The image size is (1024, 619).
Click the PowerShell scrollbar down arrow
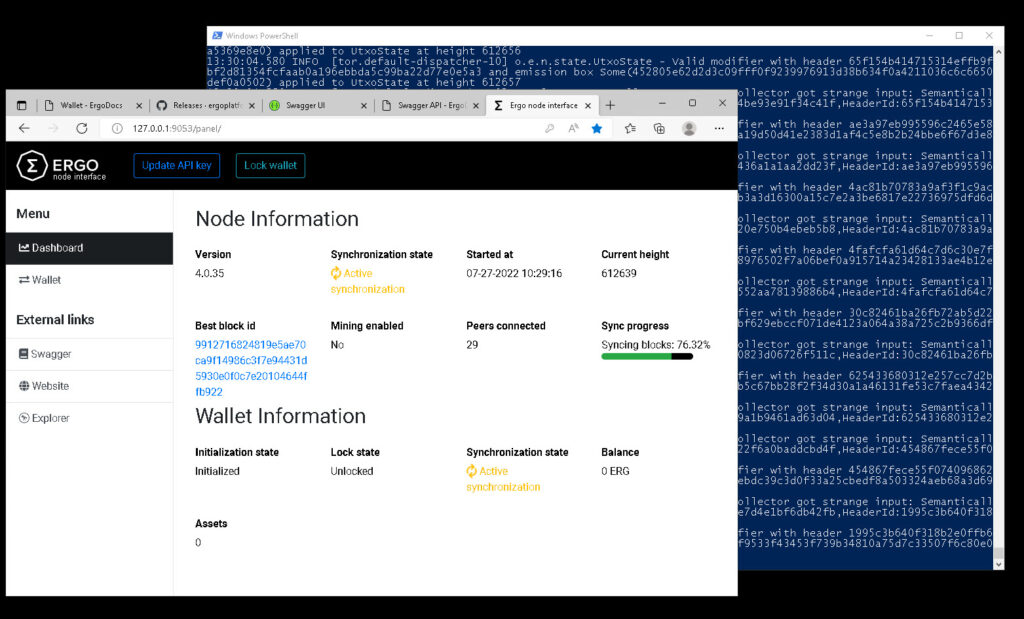[x=999, y=564]
